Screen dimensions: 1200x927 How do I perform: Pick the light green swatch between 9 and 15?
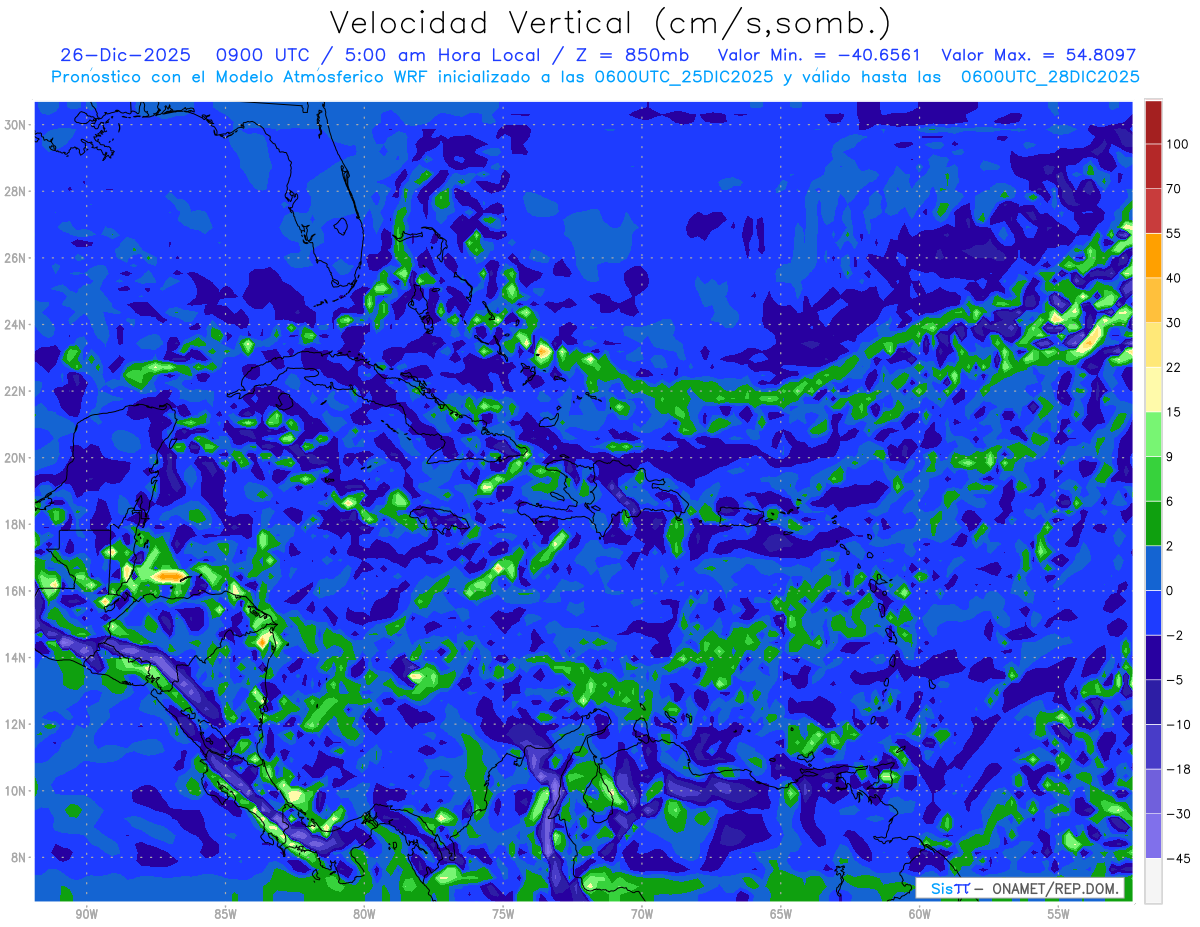point(1153,435)
